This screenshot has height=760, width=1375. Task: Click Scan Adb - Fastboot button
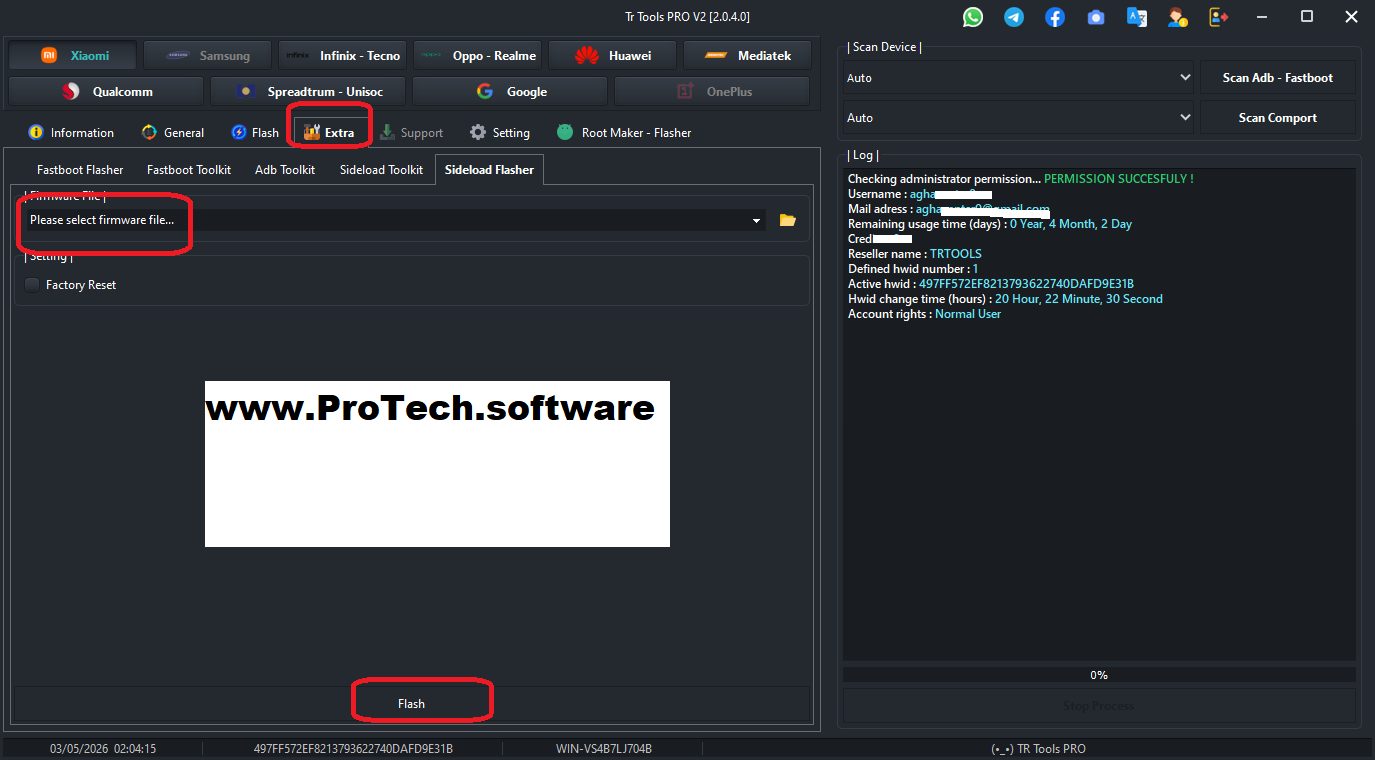1278,78
